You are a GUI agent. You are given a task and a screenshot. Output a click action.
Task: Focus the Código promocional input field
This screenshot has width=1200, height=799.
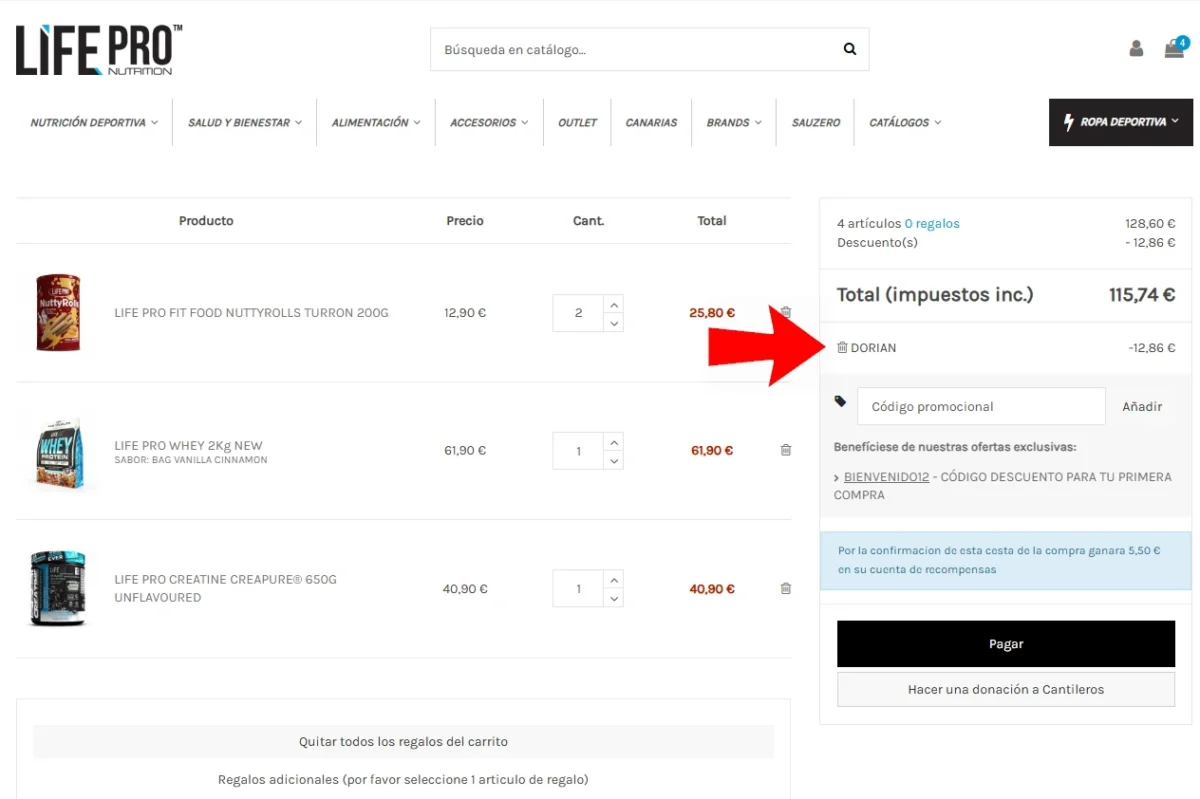point(980,406)
